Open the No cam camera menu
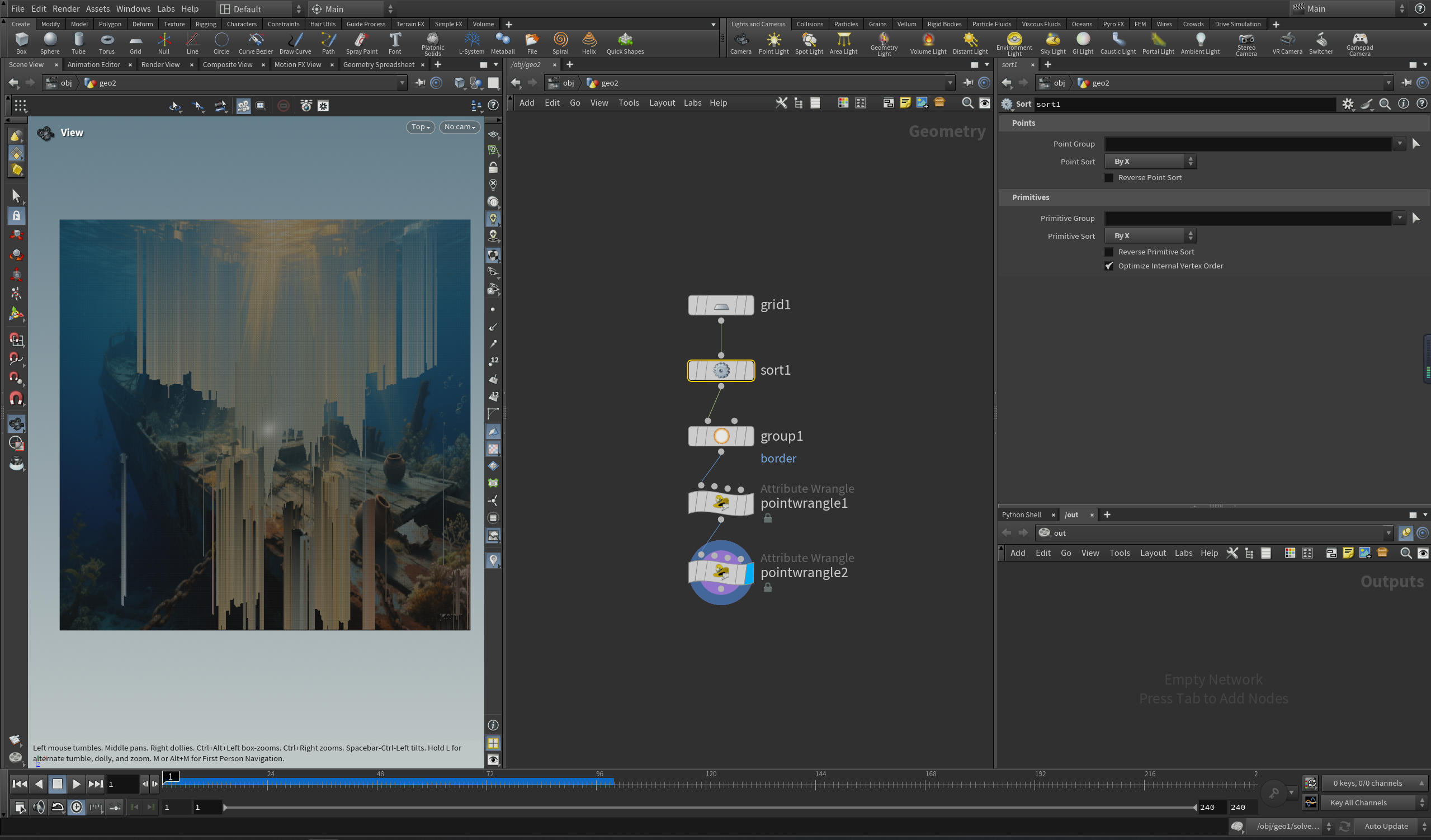 click(x=460, y=126)
